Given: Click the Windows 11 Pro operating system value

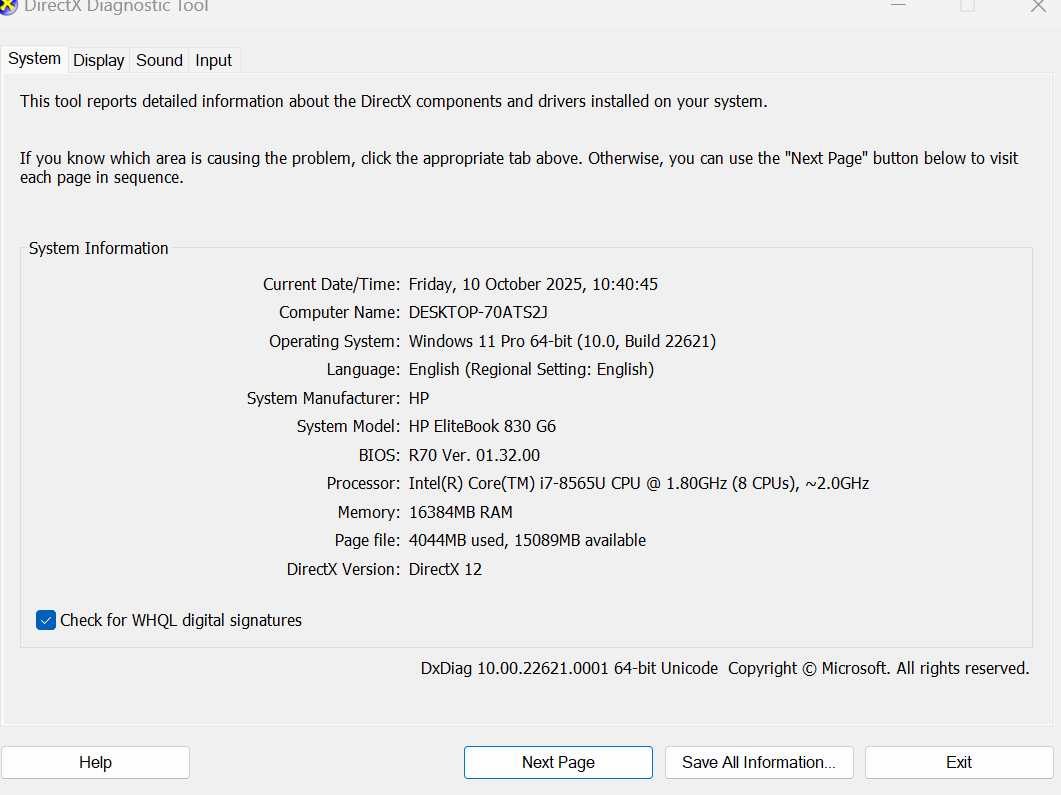Looking at the screenshot, I should point(562,341).
